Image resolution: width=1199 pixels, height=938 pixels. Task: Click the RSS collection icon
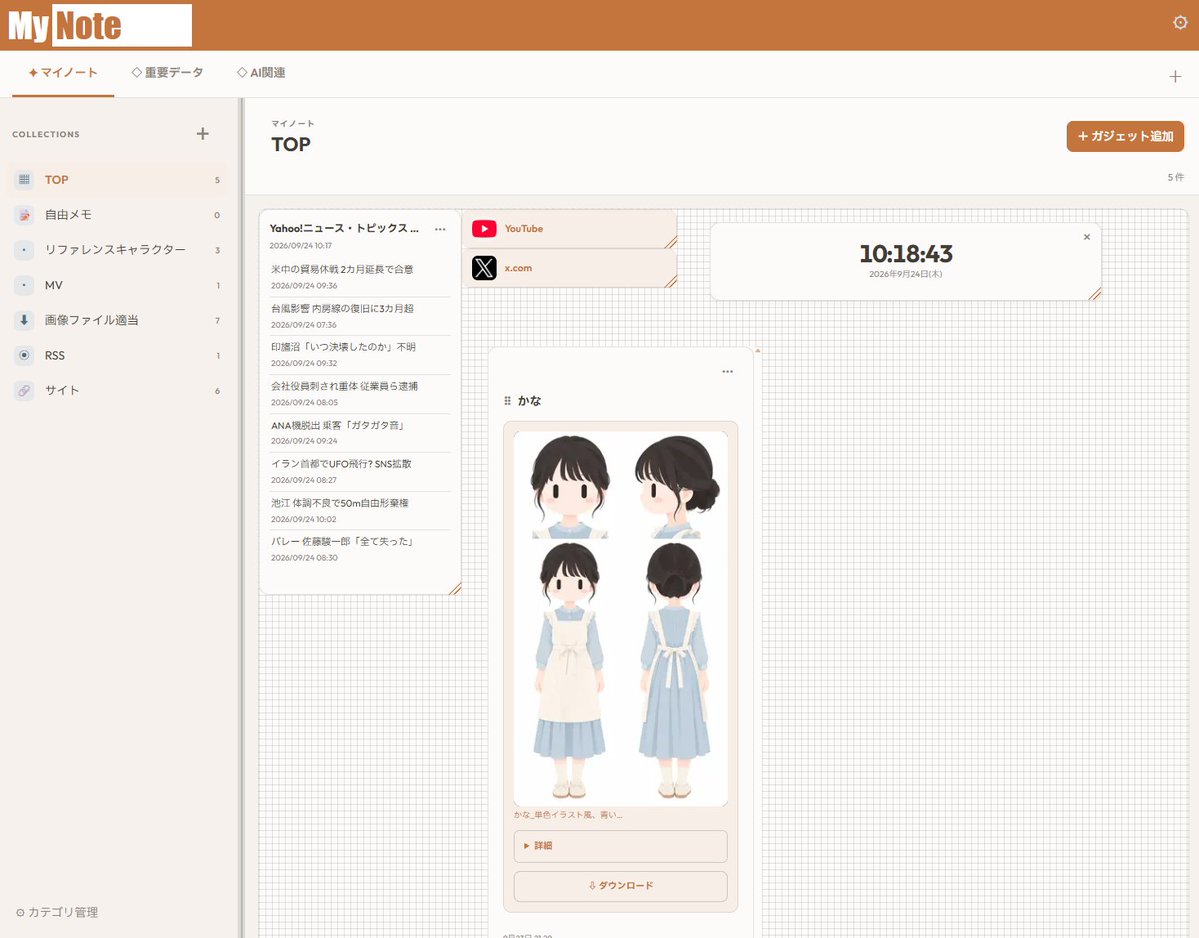click(24, 355)
